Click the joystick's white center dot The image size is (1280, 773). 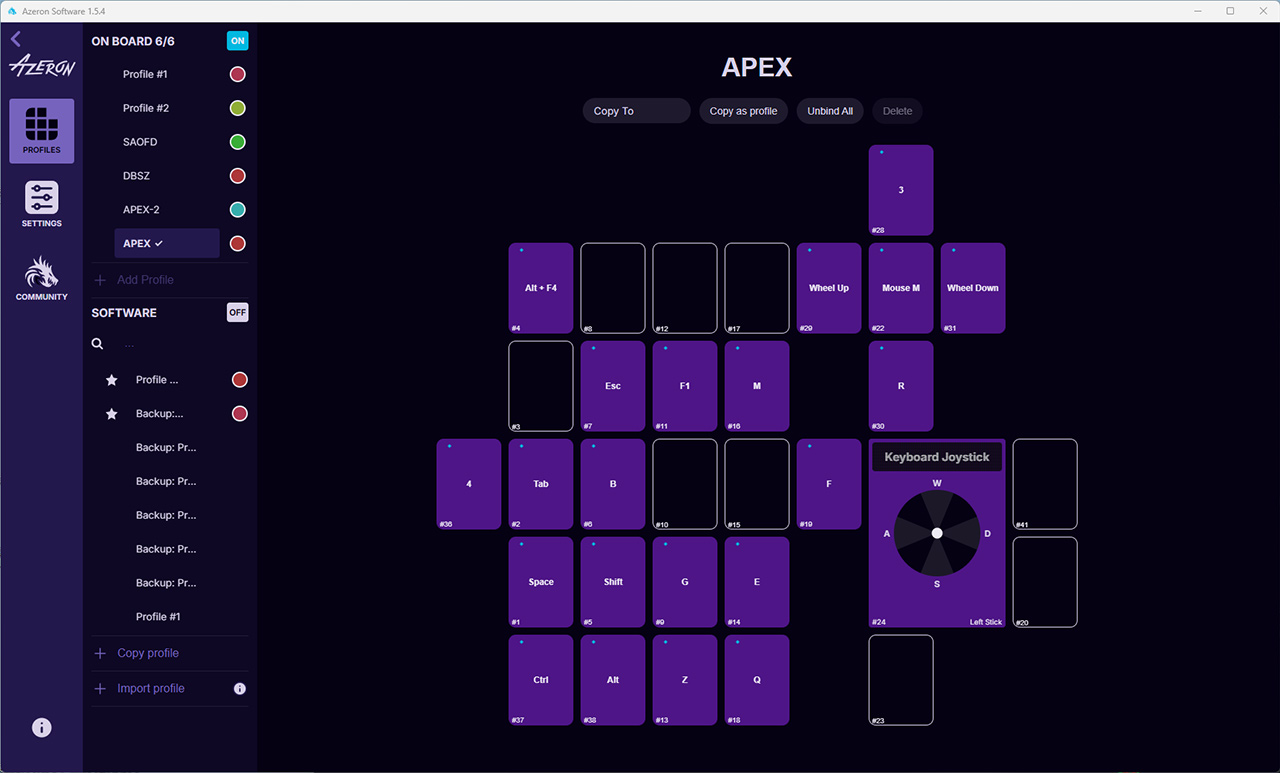point(937,533)
